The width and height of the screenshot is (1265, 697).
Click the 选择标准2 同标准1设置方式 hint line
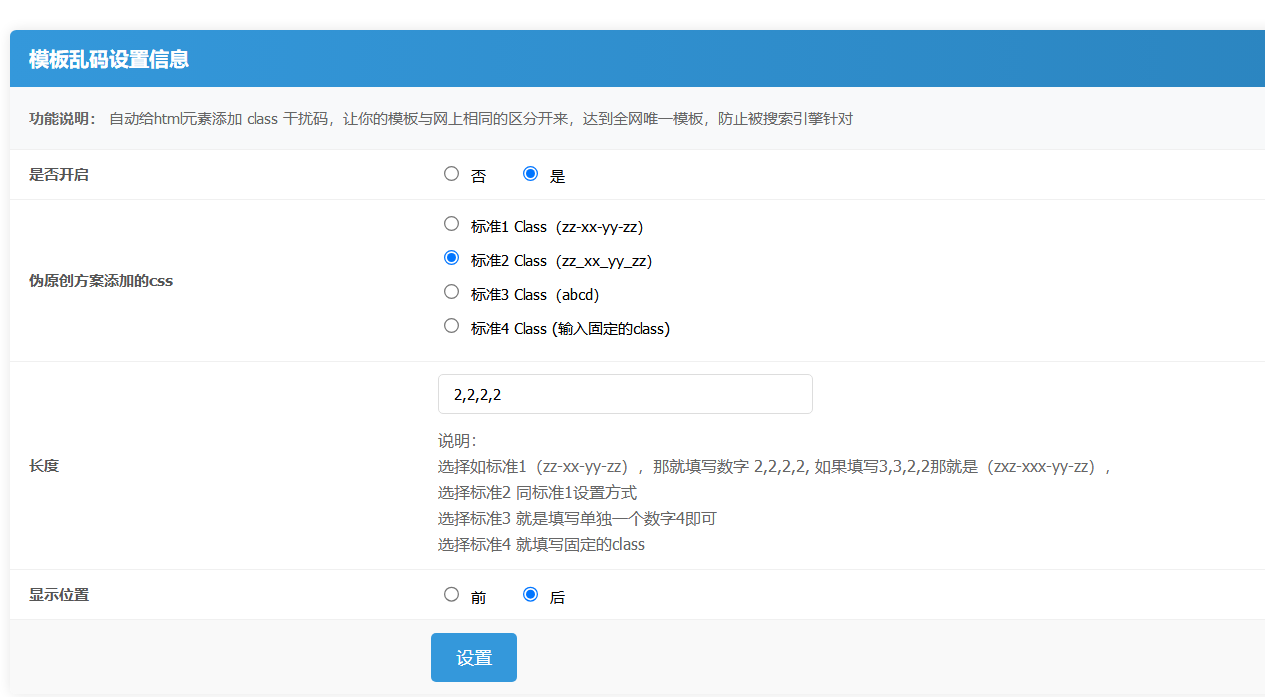[537, 492]
